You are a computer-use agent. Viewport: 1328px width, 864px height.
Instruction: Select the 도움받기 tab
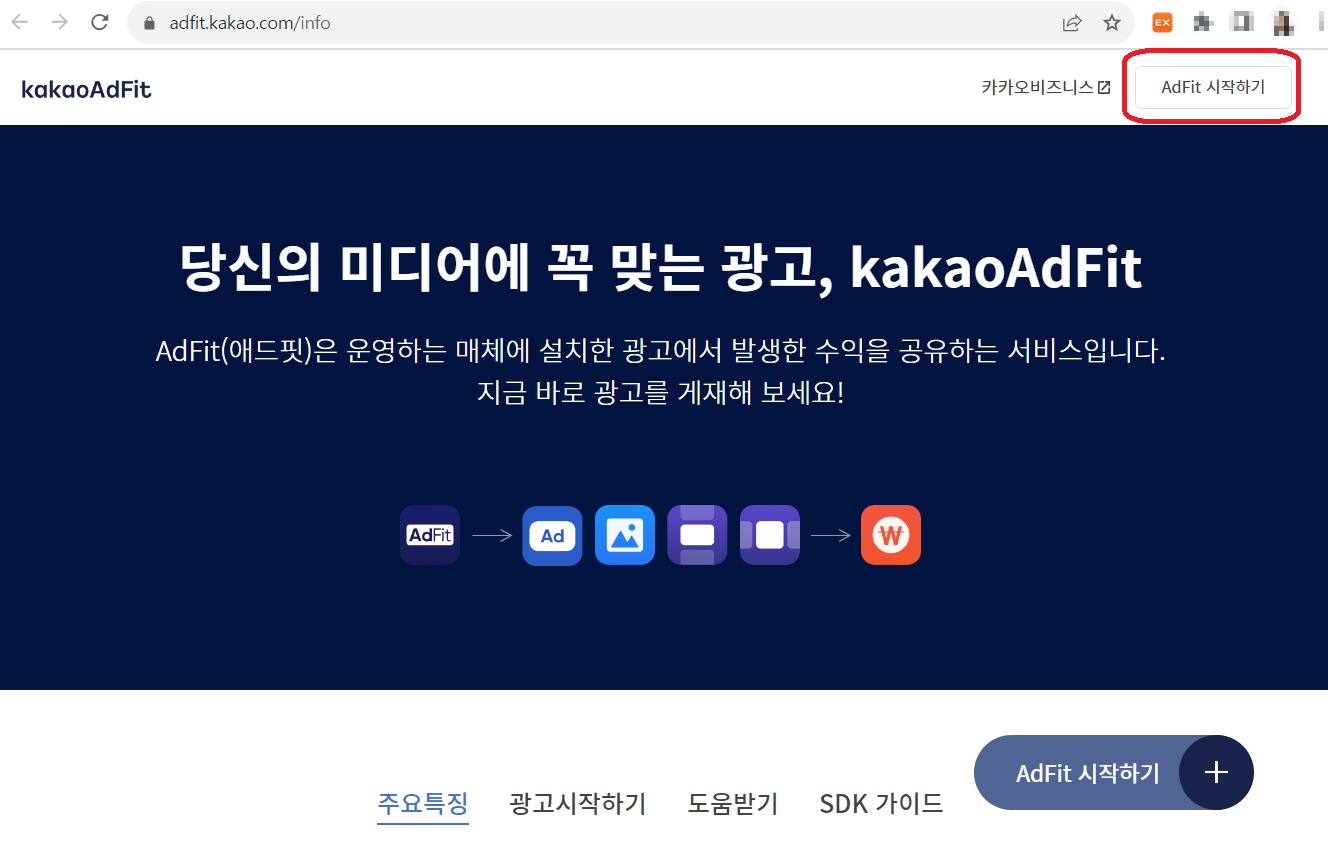tap(733, 803)
